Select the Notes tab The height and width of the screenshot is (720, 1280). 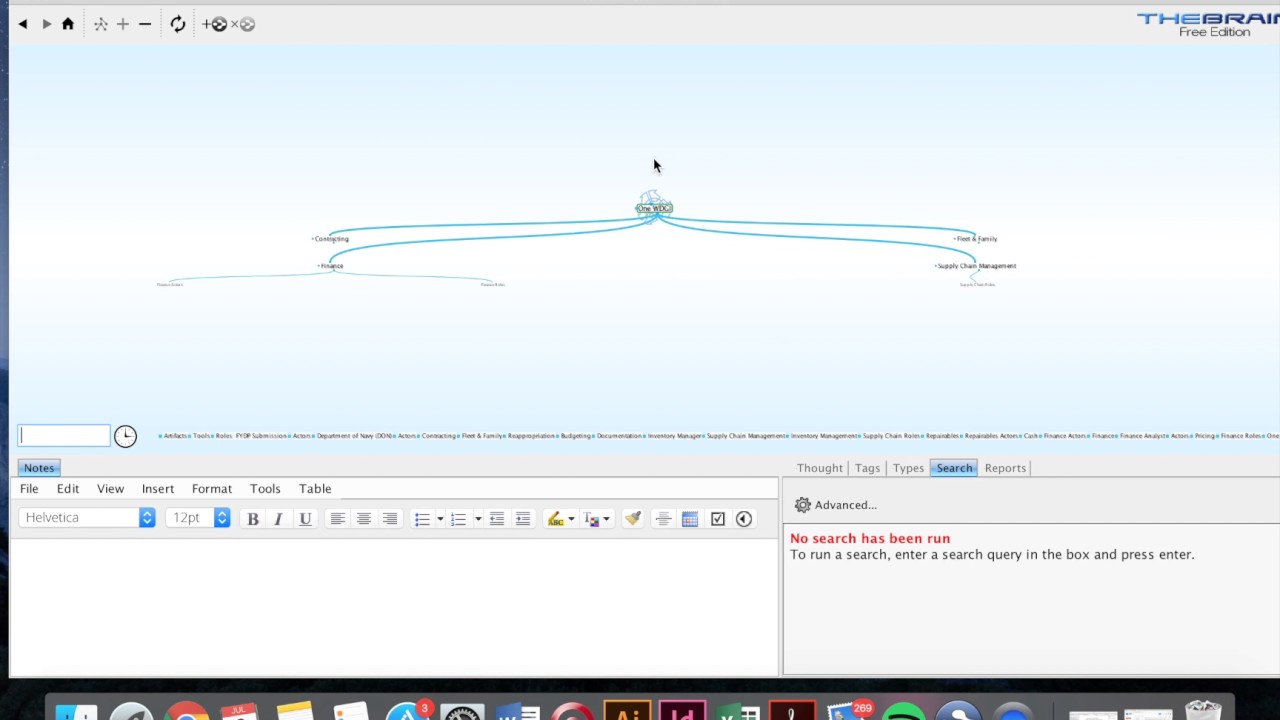tap(39, 468)
